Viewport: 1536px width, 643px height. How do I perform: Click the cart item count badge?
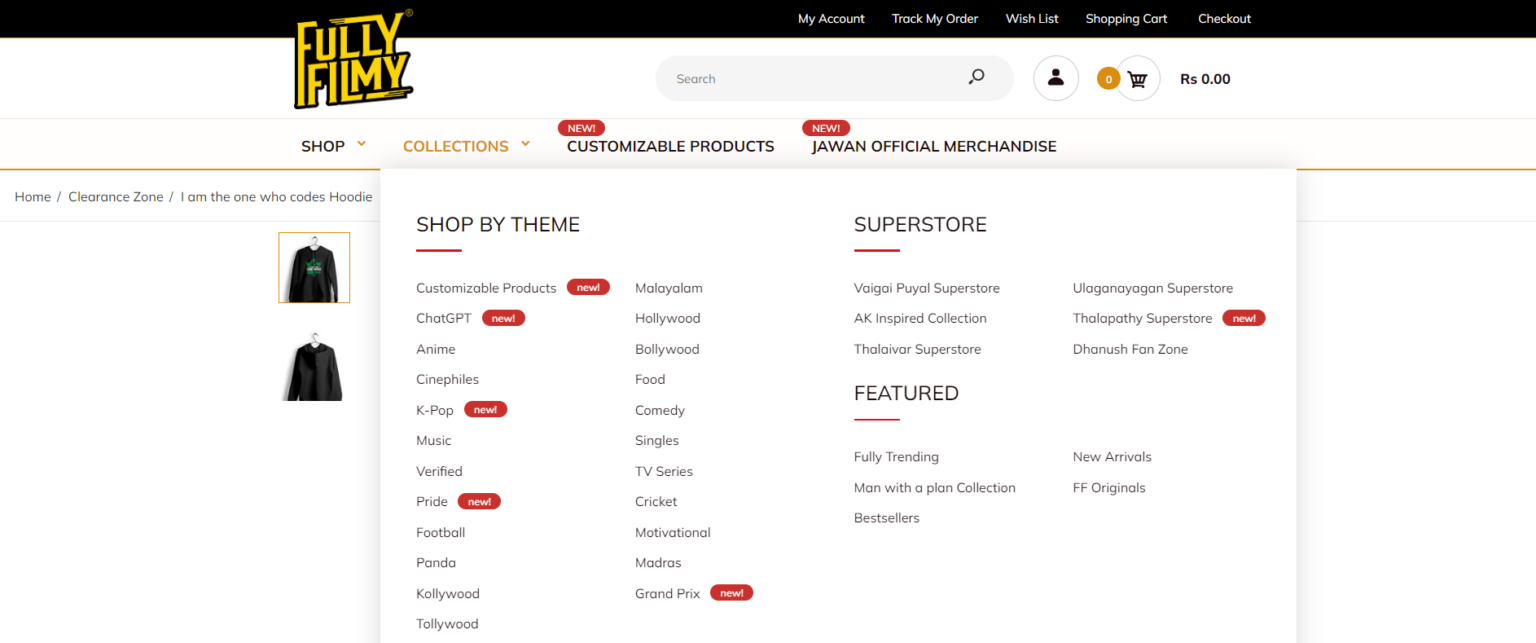tap(1108, 77)
